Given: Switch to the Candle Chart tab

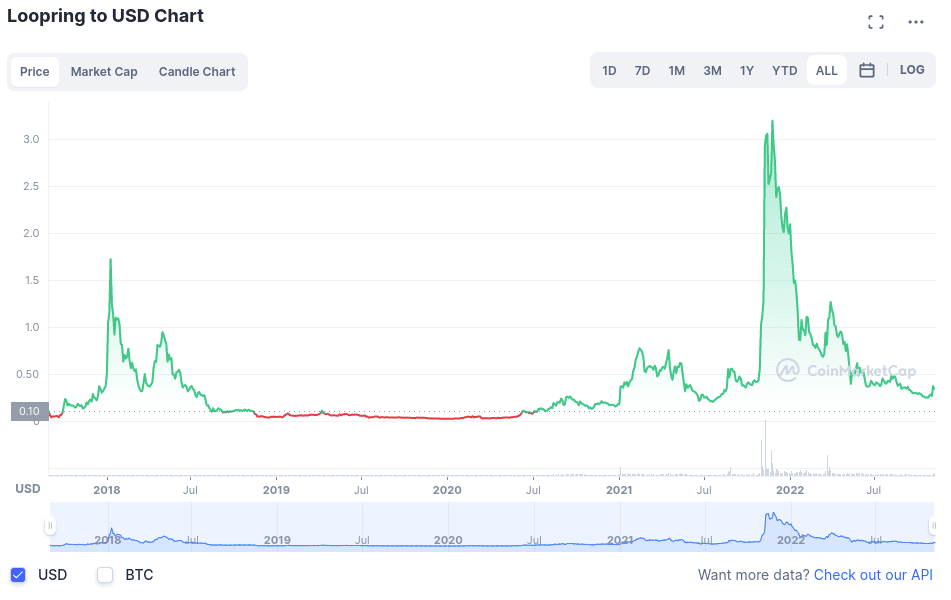Looking at the screenshot, I should pos(197,72).
